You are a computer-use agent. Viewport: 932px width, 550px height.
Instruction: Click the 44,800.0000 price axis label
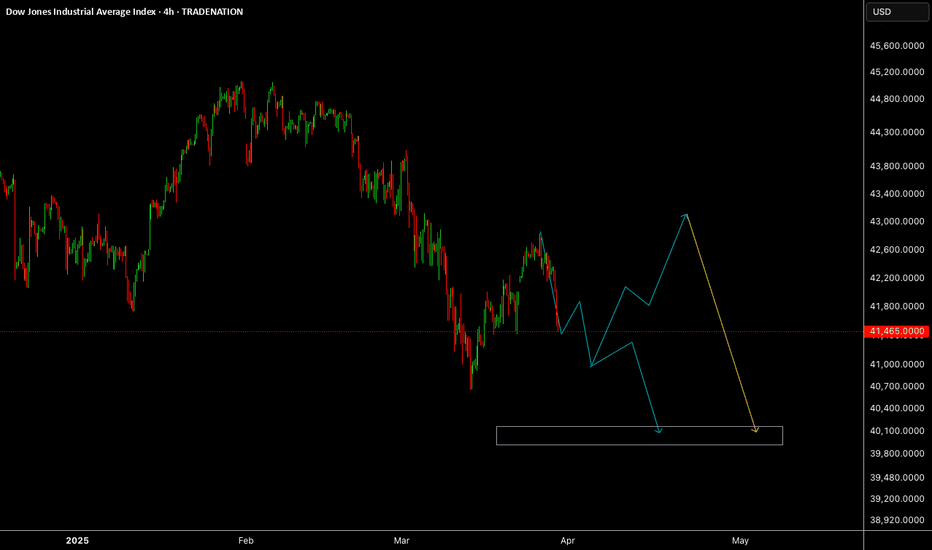(897, 99)
